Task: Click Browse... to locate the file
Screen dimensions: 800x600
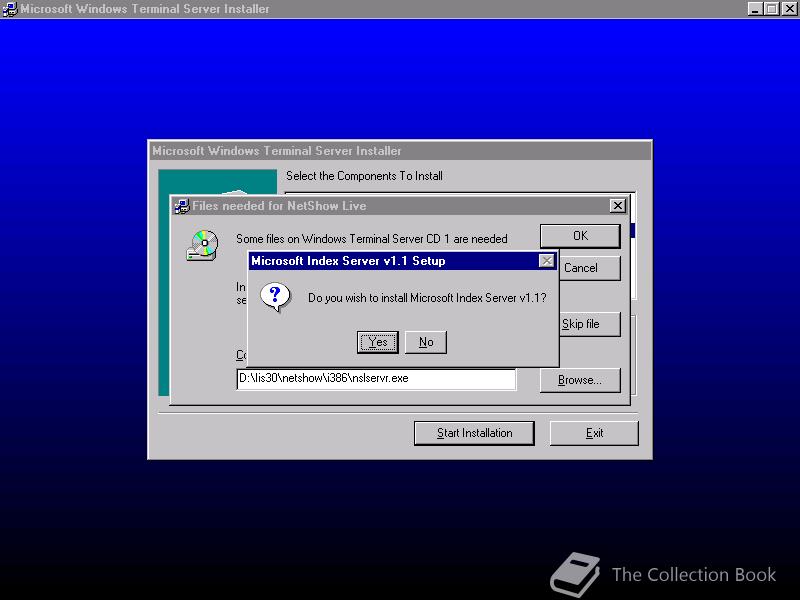Action: click(x=580, y=380)
